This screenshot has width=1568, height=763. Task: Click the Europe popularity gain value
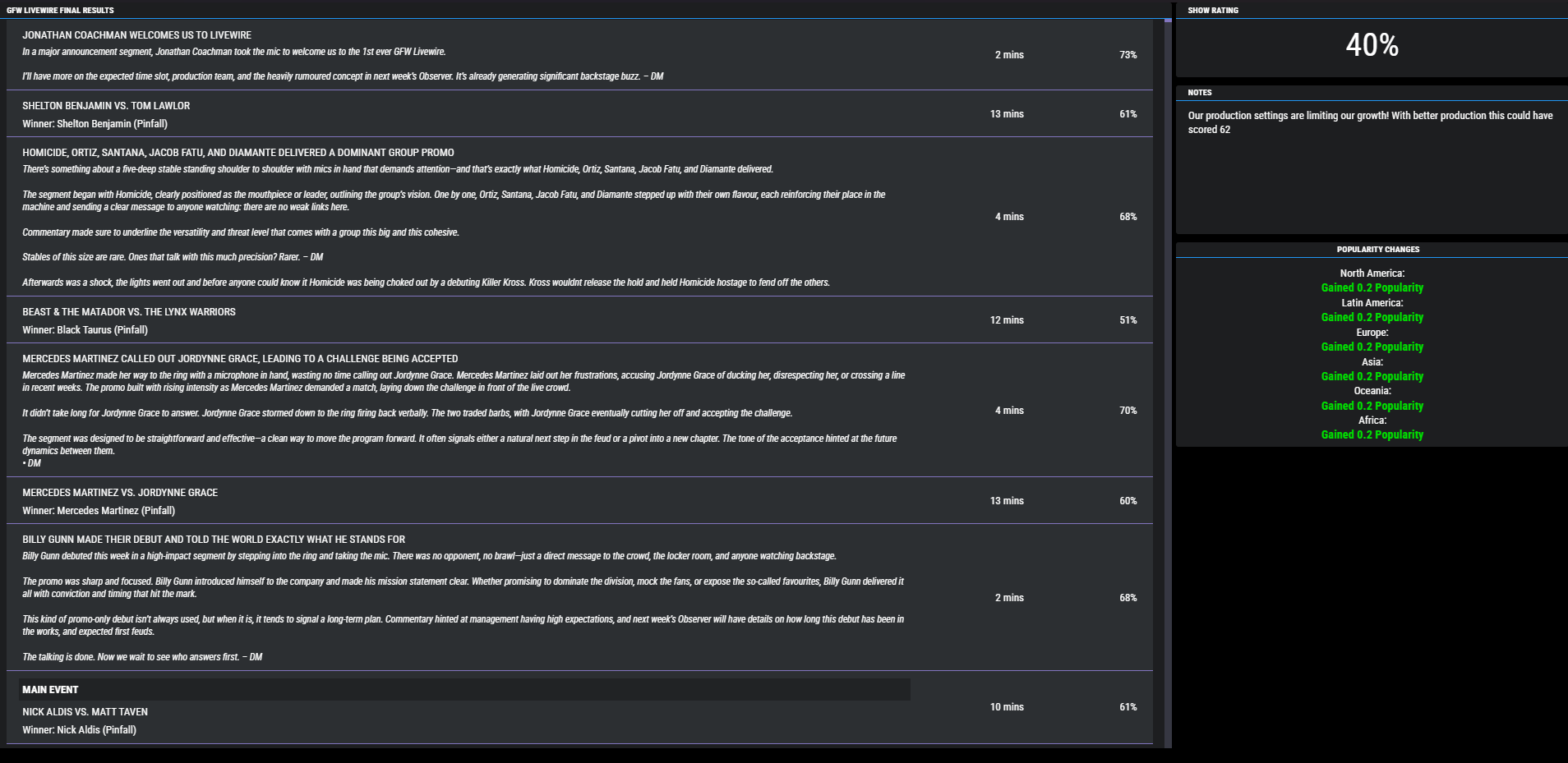click(1372, 347)
